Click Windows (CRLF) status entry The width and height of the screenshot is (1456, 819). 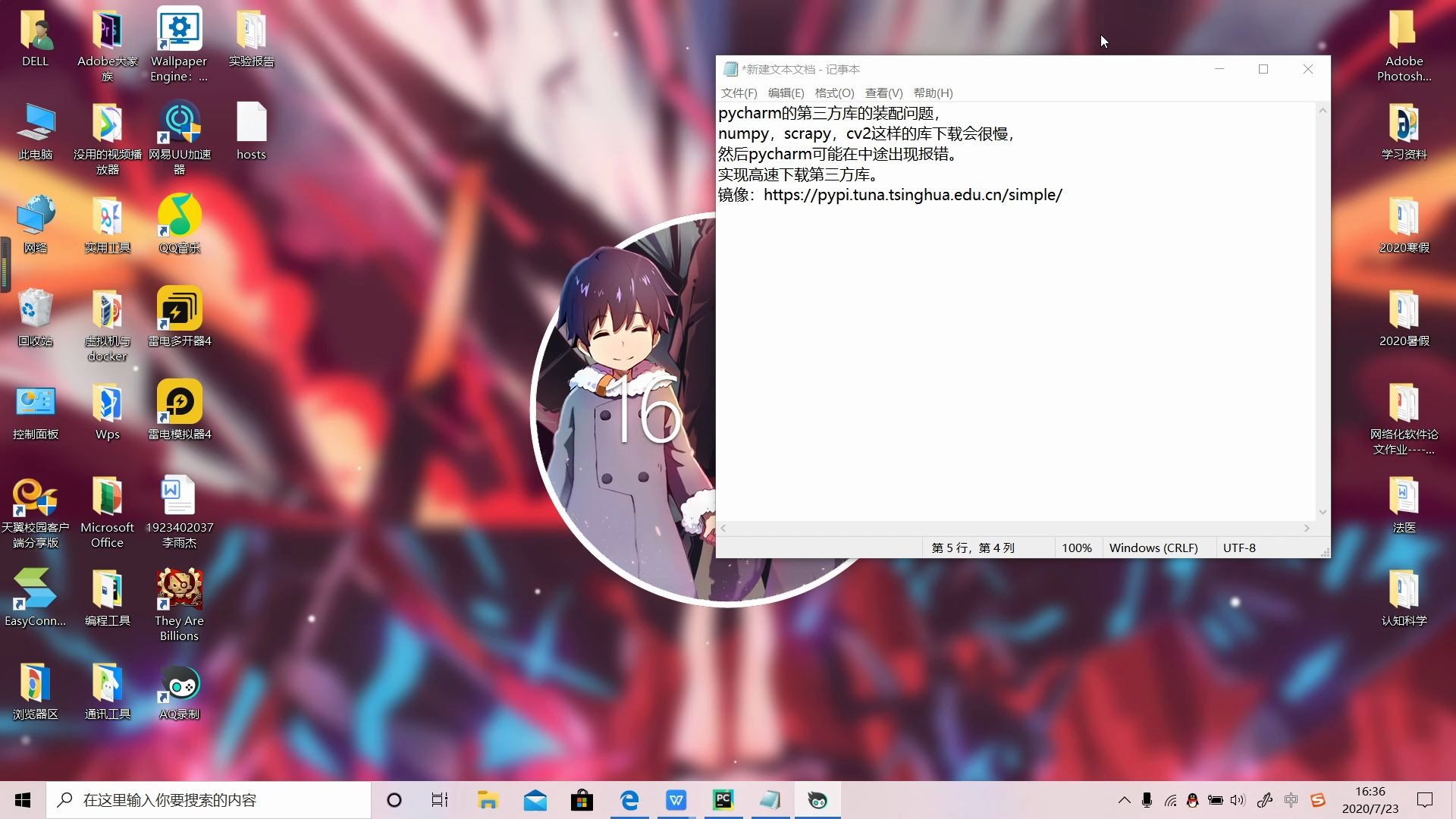click(1153, 548)
